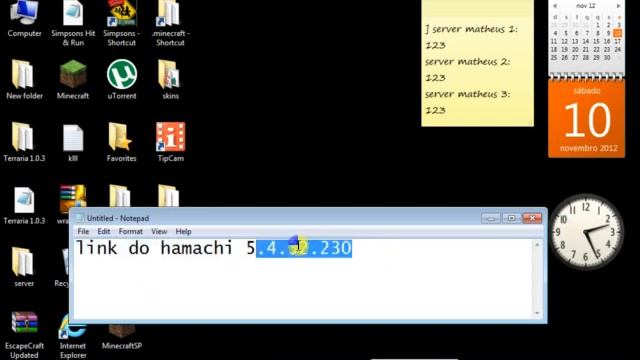Close the Untitled - Notepad window

pos(532,218)
